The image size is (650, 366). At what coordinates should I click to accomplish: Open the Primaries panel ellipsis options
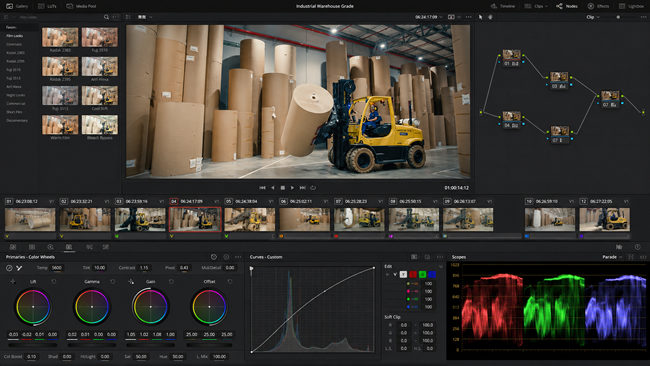click(x=238, y=257)
